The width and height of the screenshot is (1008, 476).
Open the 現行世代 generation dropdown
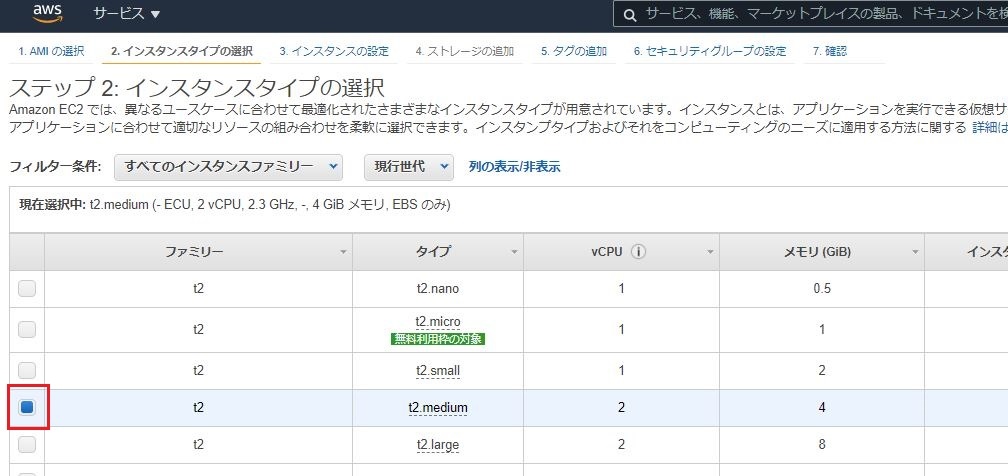coord(409,167)
